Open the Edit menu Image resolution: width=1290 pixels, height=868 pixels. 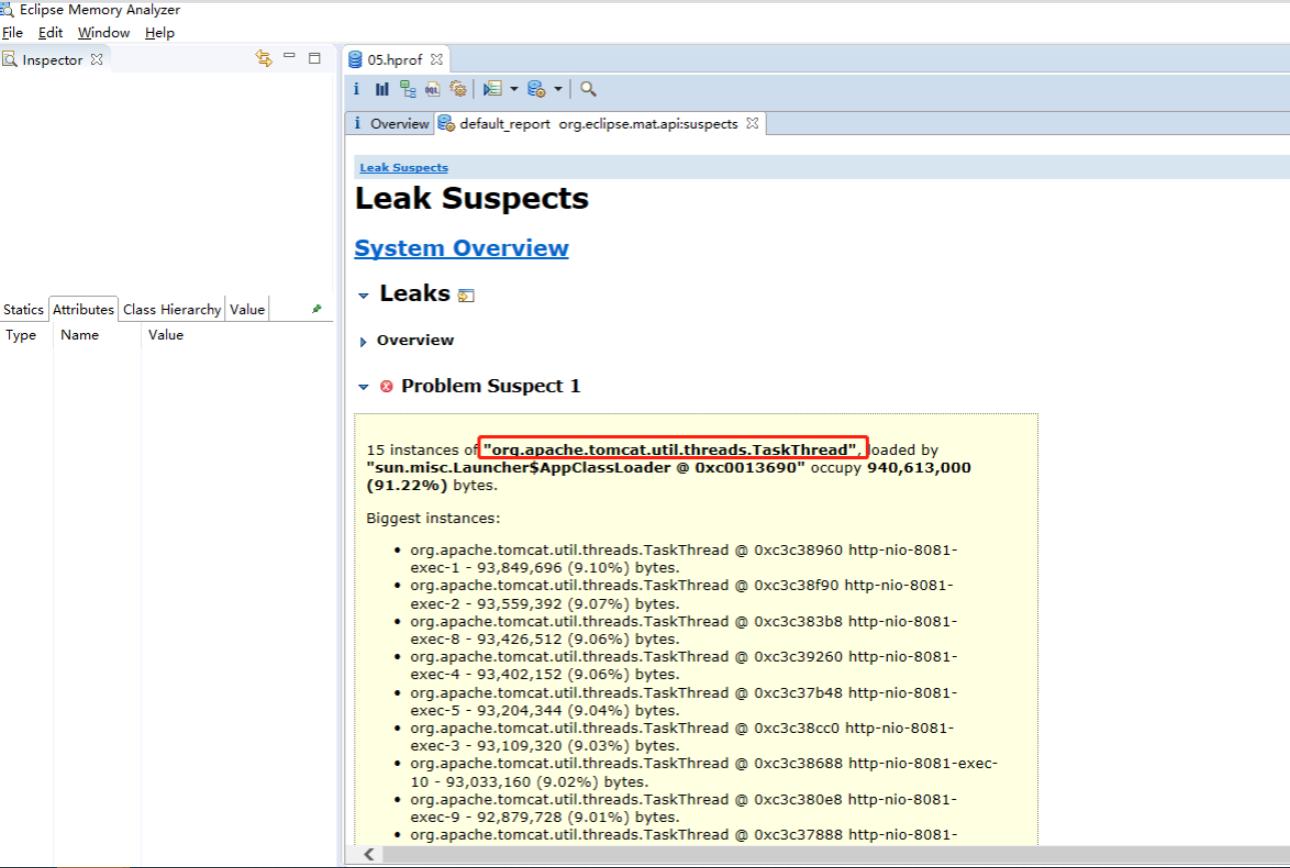[x=50, y=33]
